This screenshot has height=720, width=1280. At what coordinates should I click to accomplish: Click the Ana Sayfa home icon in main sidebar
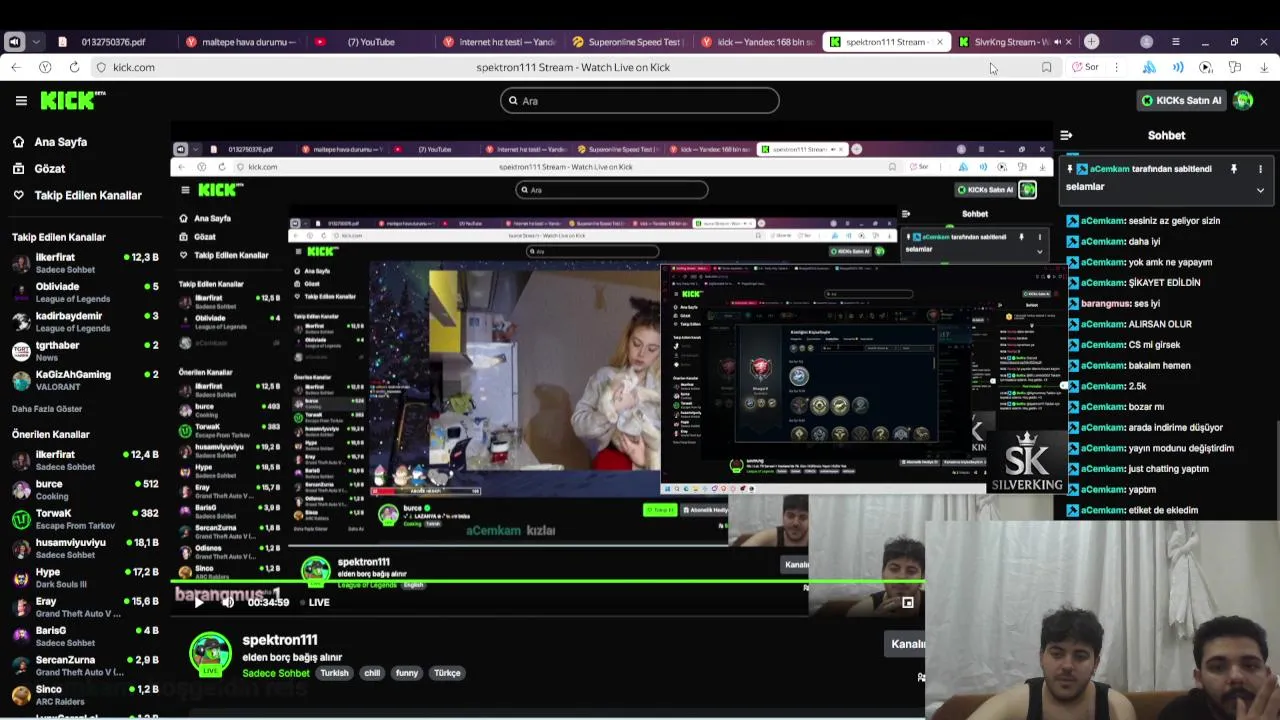pyautogui.click(x=18, y=142)
